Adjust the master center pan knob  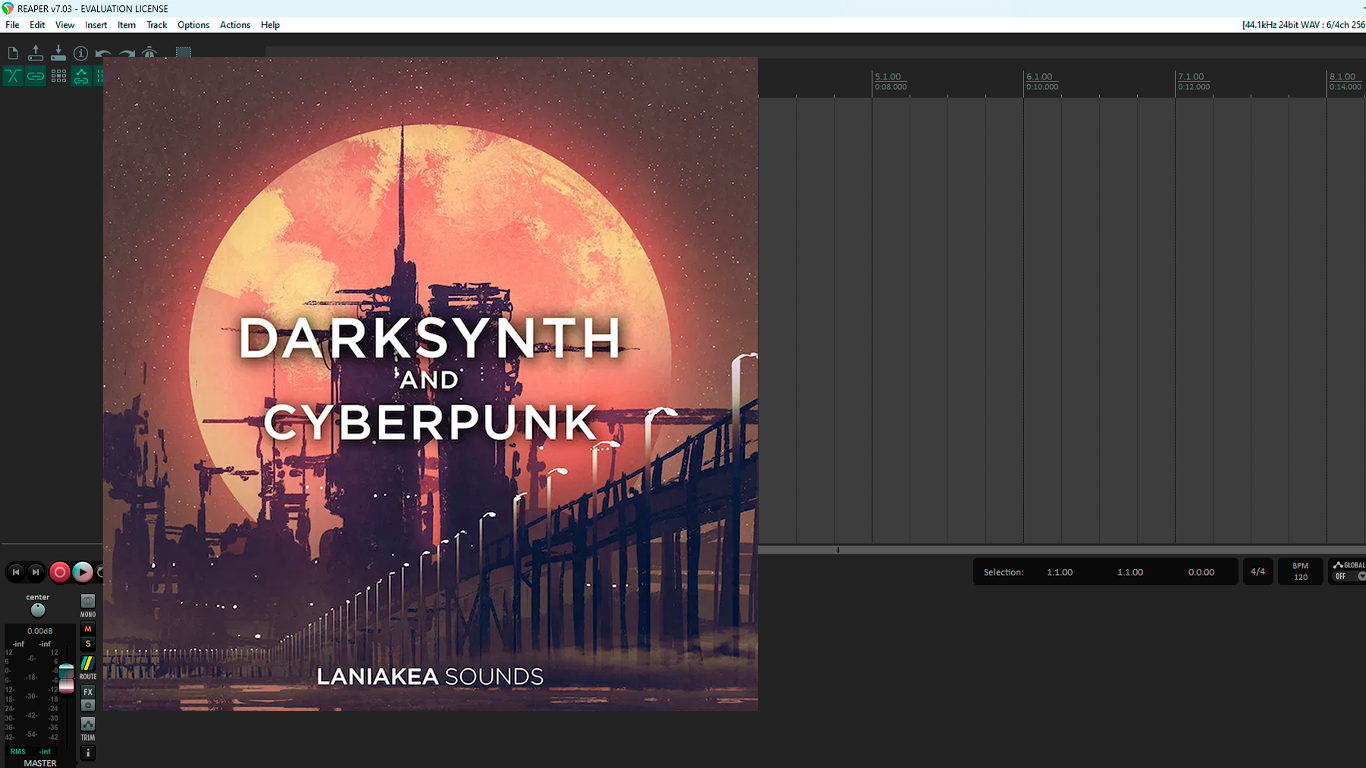pyautogui.click(x=38, y=610)
